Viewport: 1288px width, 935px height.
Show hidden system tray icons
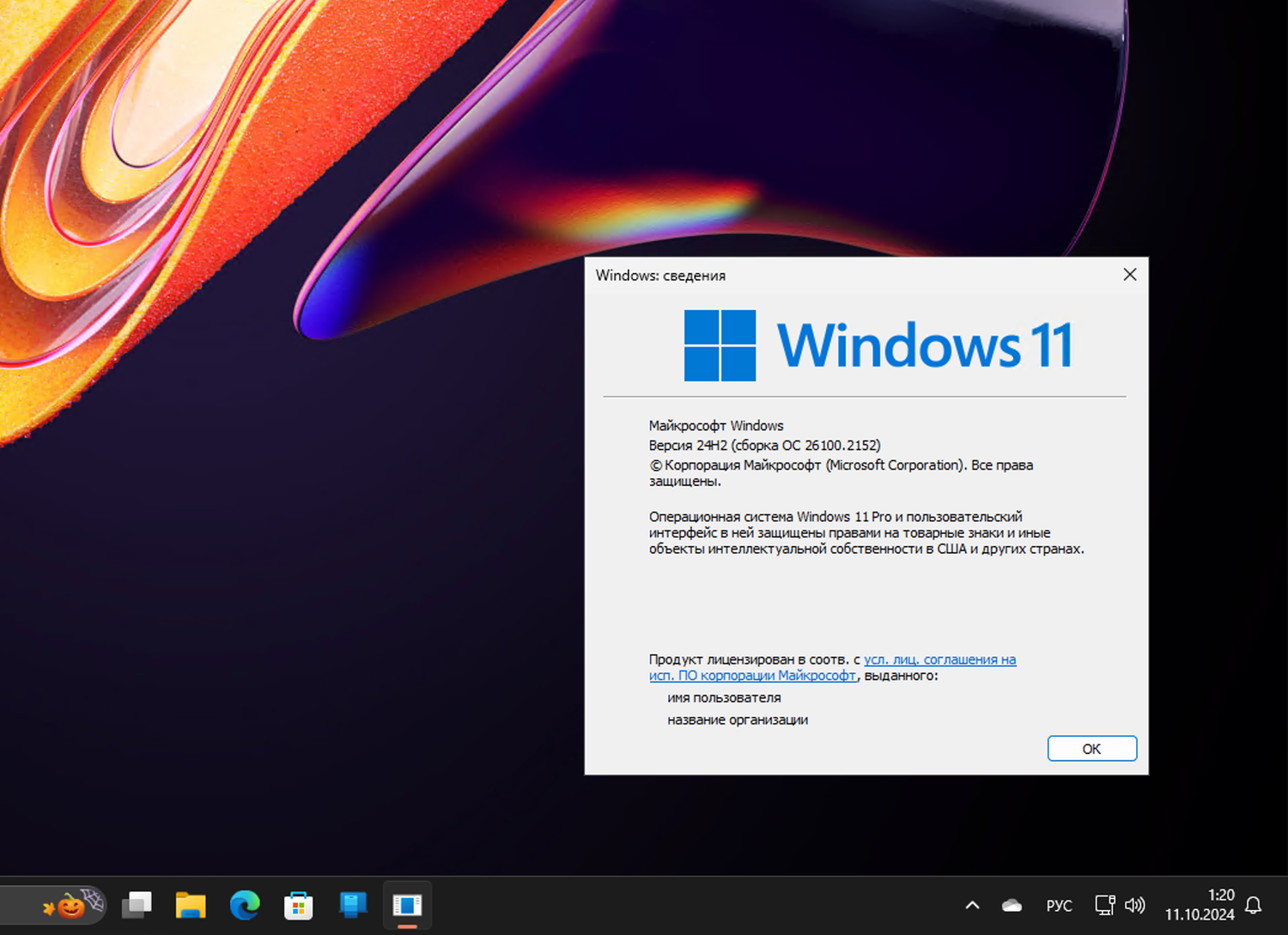[972, 905]
